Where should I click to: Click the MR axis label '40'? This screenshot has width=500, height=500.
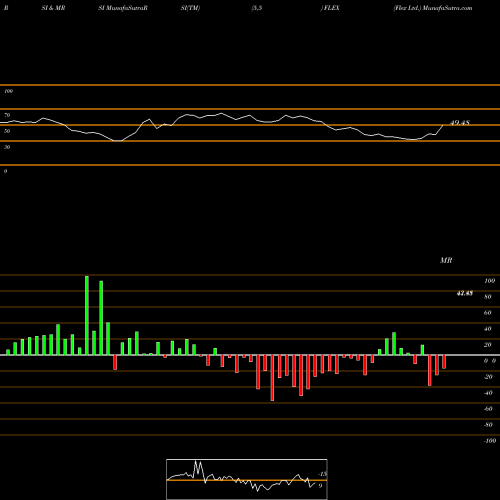coord(488,329)
